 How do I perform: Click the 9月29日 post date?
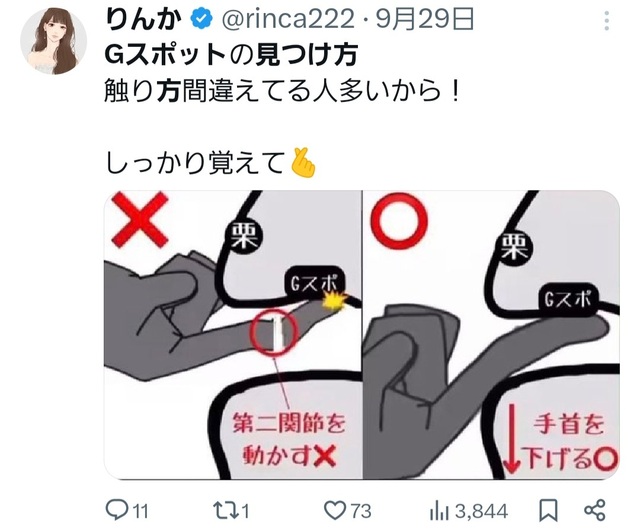424,19
